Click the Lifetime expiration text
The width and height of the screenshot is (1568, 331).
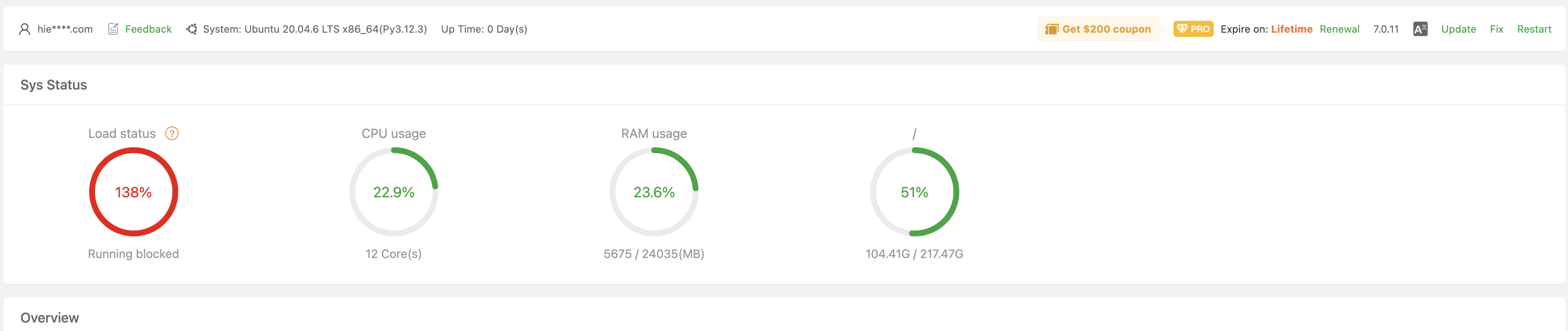[x=1292, y=29]
